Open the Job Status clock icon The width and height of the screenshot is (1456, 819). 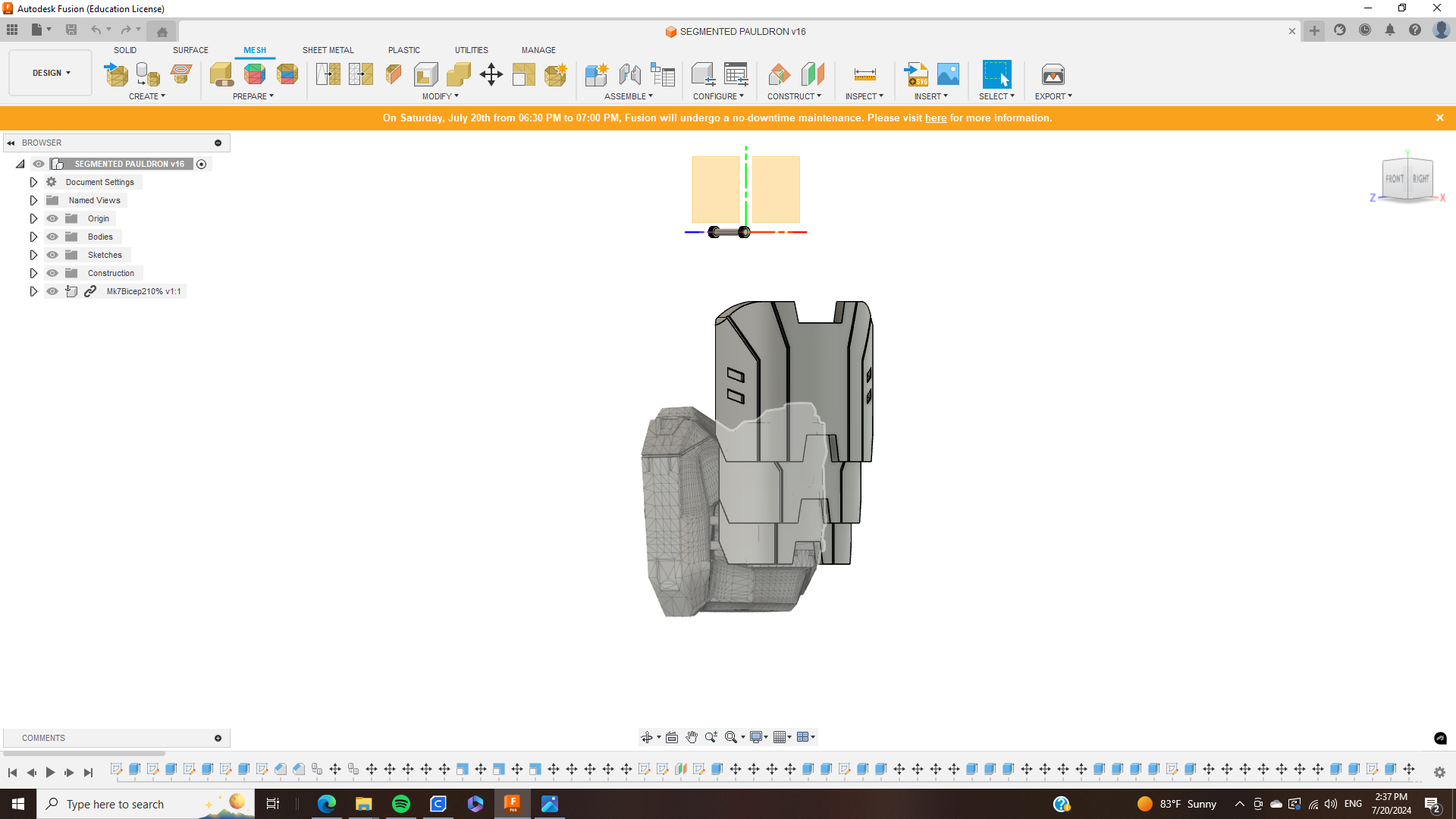[x=1365, y=30]
